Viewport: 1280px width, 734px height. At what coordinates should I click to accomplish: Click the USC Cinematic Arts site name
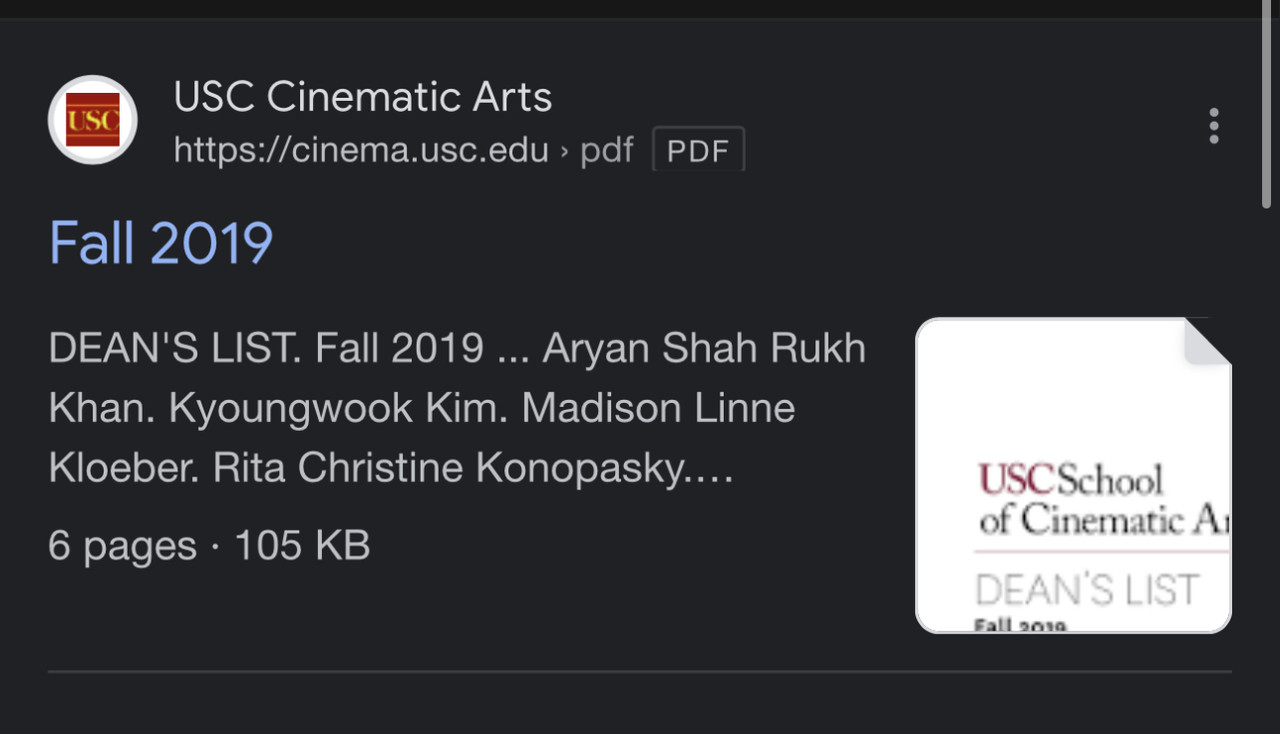click(x=362, y=97)
